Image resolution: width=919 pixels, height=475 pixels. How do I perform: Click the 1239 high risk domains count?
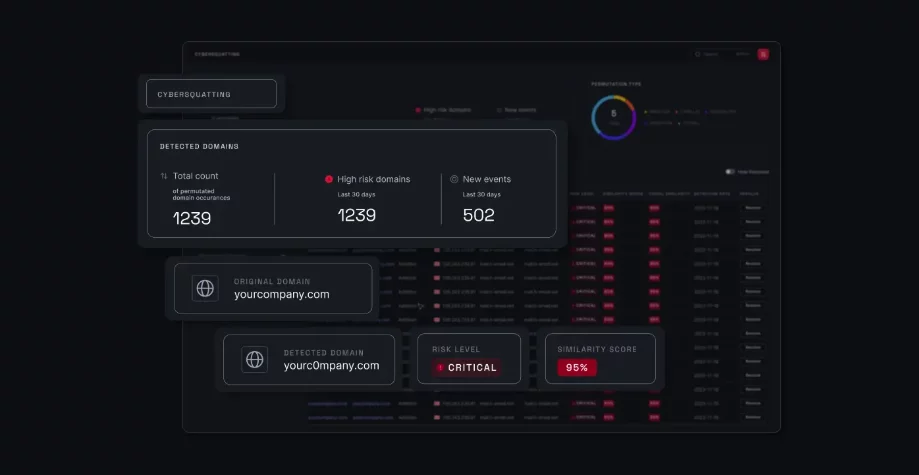pyautogui.click(x=356, y=215)
